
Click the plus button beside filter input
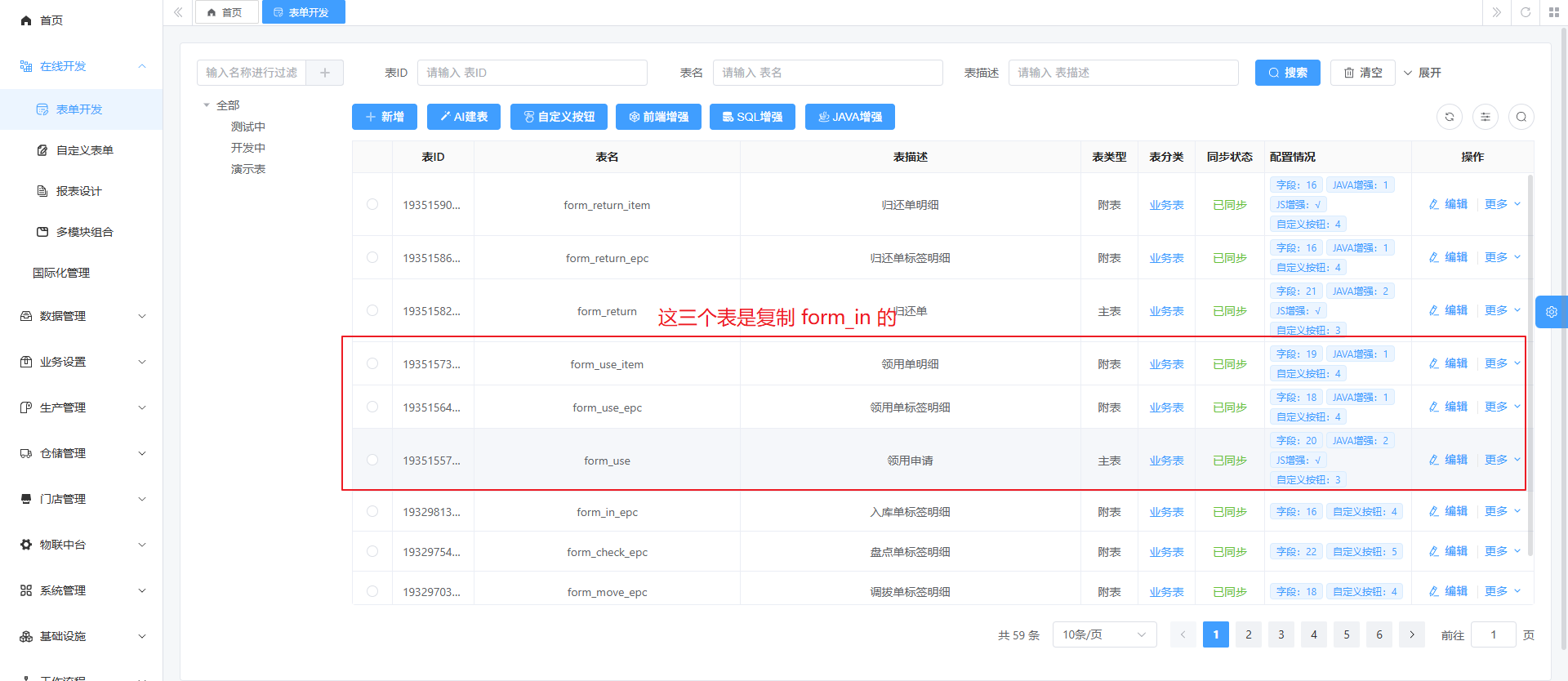click(x=325, y=73)
